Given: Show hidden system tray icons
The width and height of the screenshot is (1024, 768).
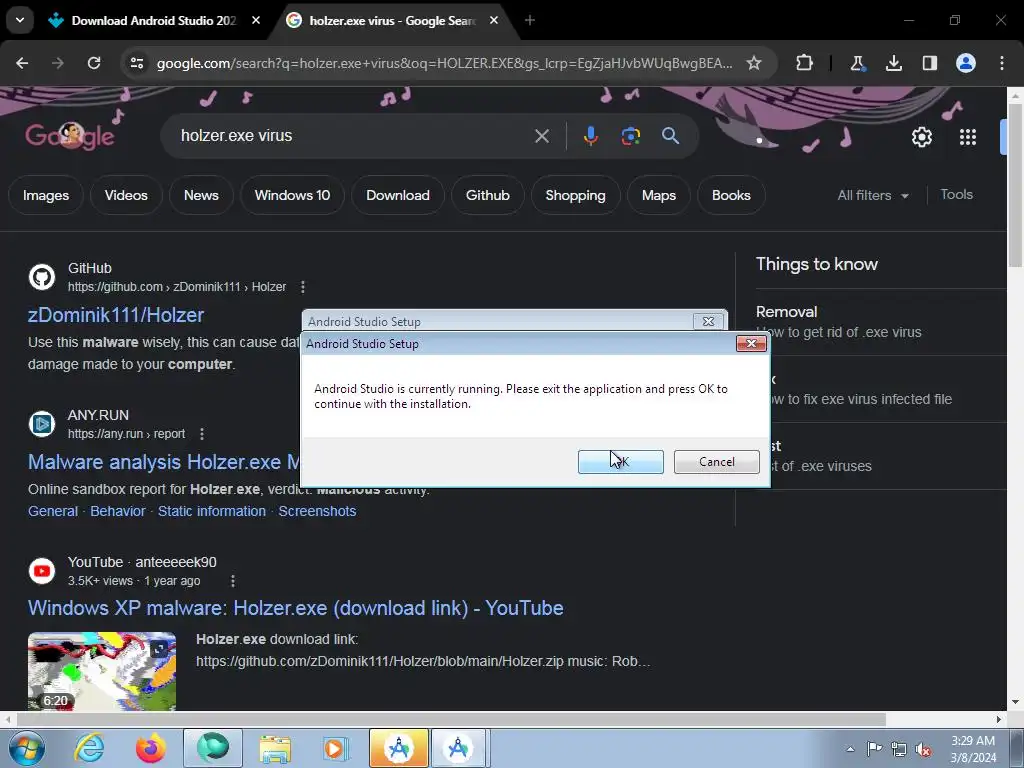Looking at the screenshot, I should (x=850, y=748).
